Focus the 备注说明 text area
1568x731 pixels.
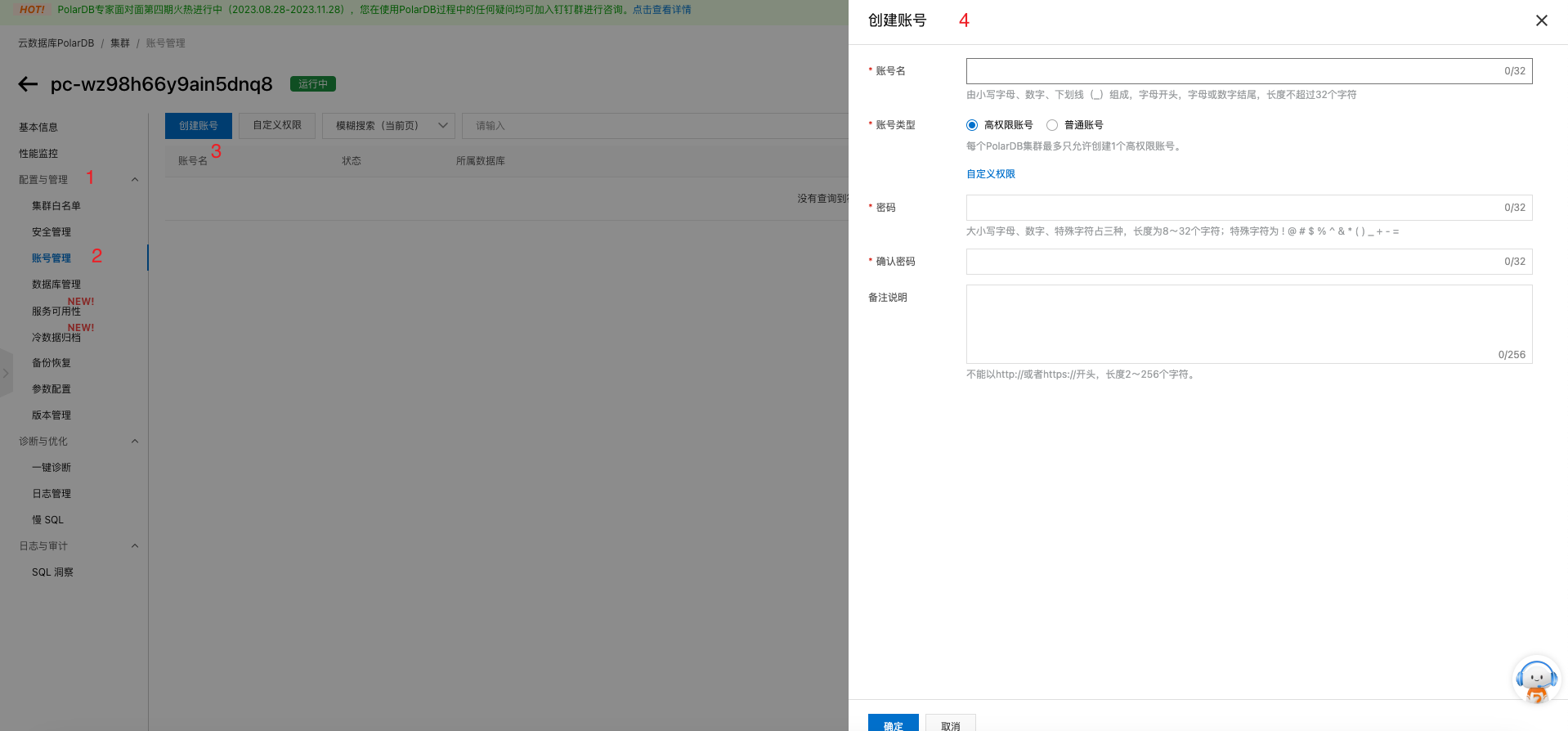[x=1249, y=324]
